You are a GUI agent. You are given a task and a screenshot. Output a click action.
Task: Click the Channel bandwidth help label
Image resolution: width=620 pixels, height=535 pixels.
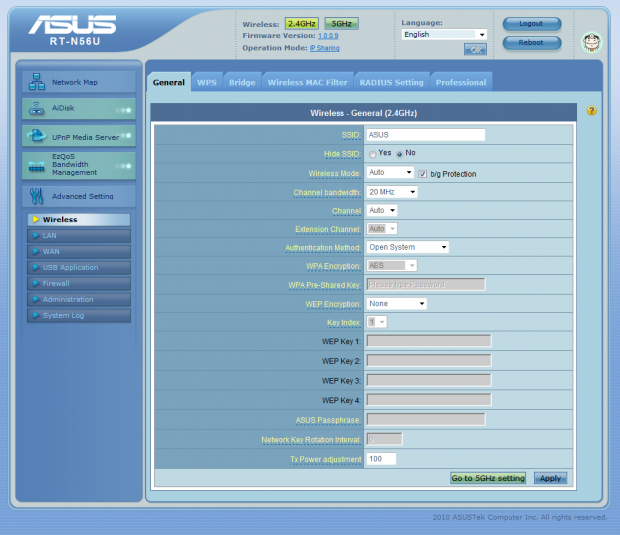tap(327, 193)
